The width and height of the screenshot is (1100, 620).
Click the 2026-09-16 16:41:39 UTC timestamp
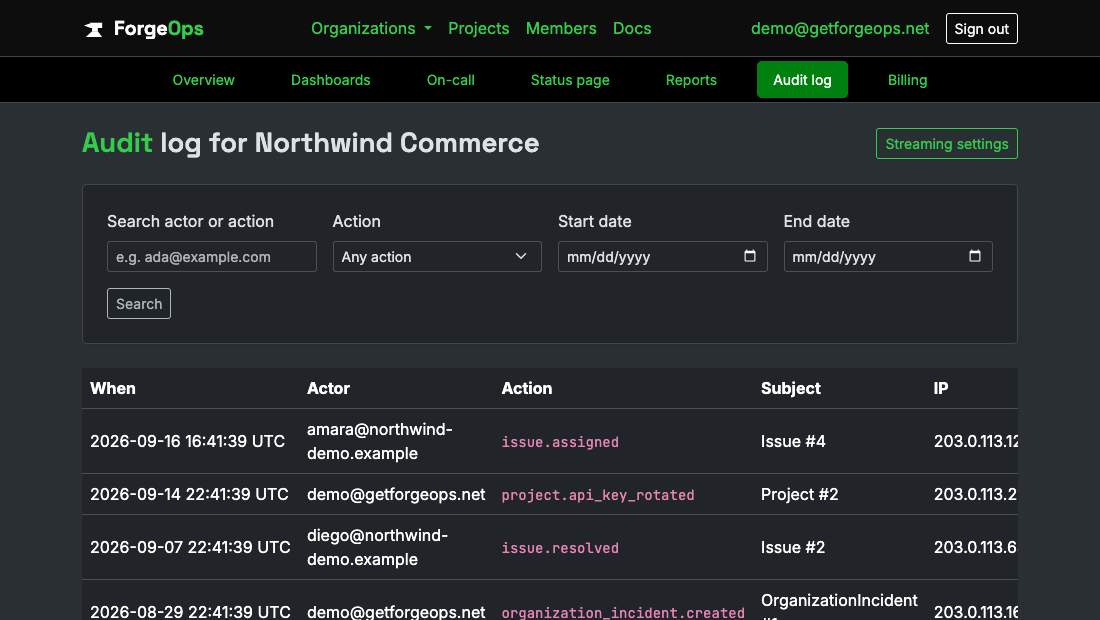click(187, 441)
